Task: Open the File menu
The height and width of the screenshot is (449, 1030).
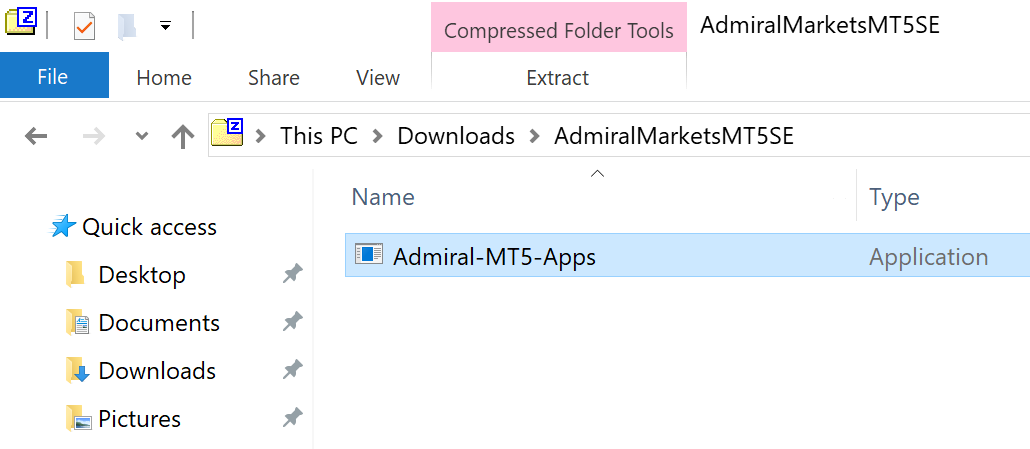Action: [53, 76]
